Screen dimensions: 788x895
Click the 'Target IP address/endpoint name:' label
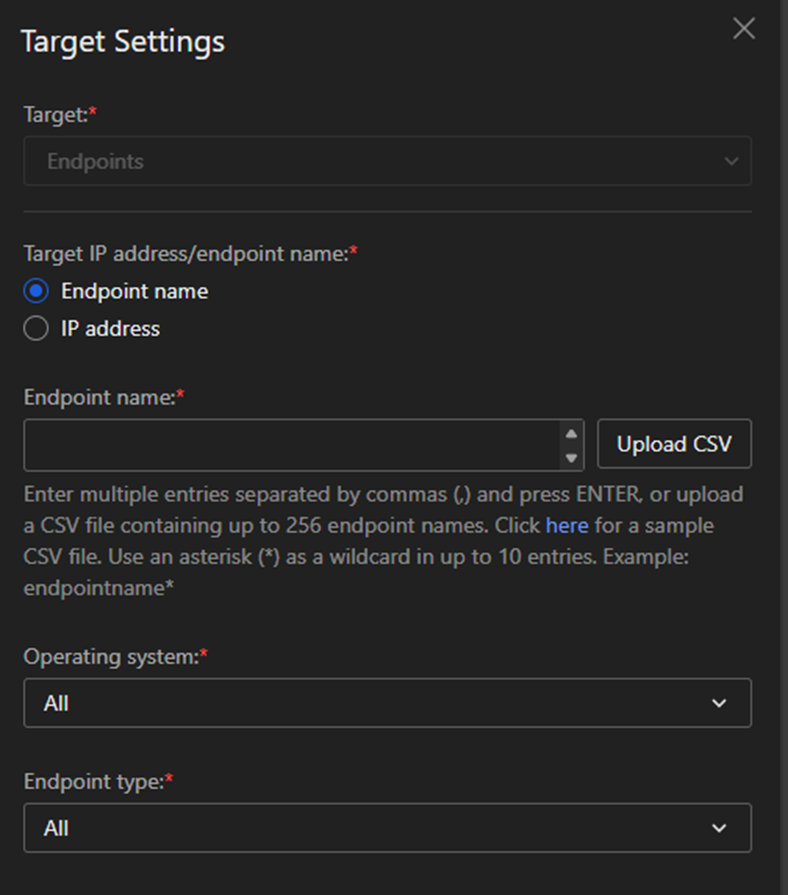(x=186, y=254)
